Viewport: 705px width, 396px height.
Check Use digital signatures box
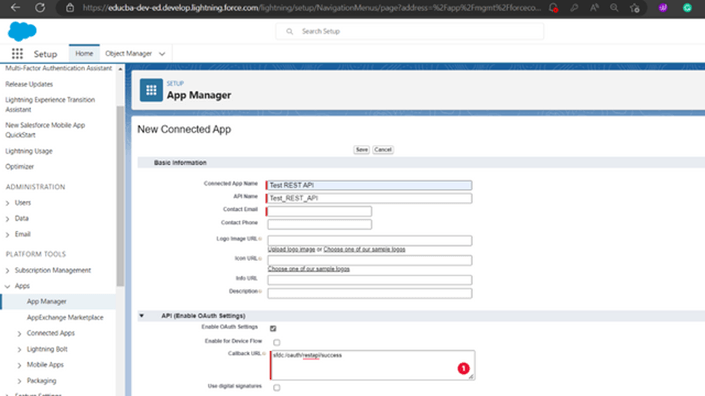coord(277,387)
